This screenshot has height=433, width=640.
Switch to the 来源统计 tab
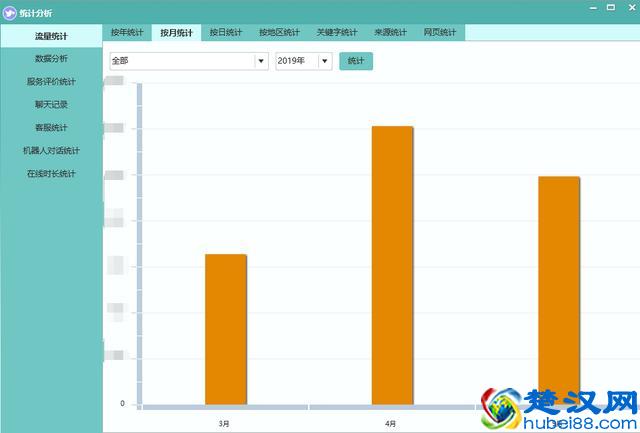[x=390, y=33]
